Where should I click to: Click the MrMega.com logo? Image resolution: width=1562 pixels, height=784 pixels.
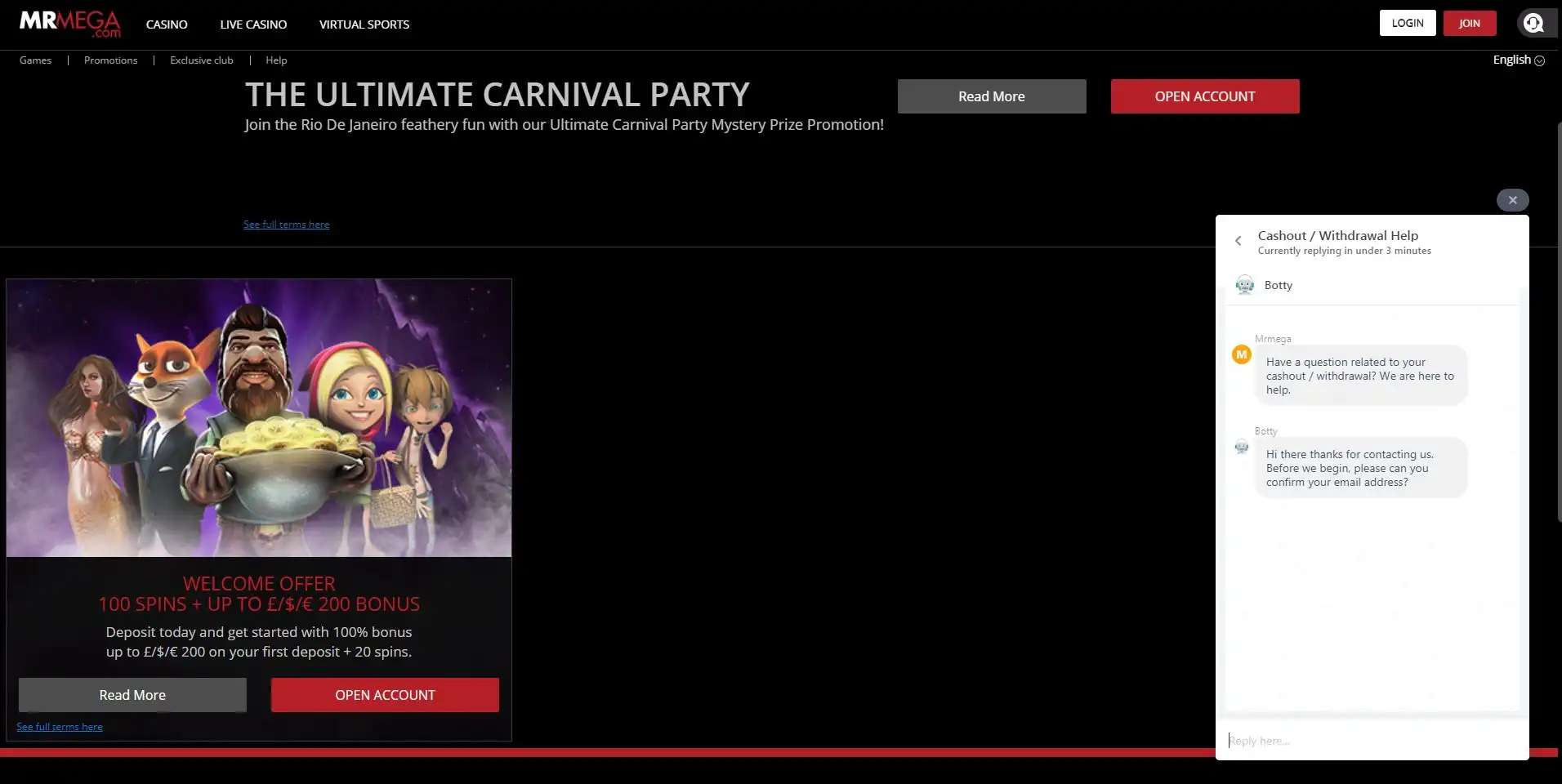69,24
